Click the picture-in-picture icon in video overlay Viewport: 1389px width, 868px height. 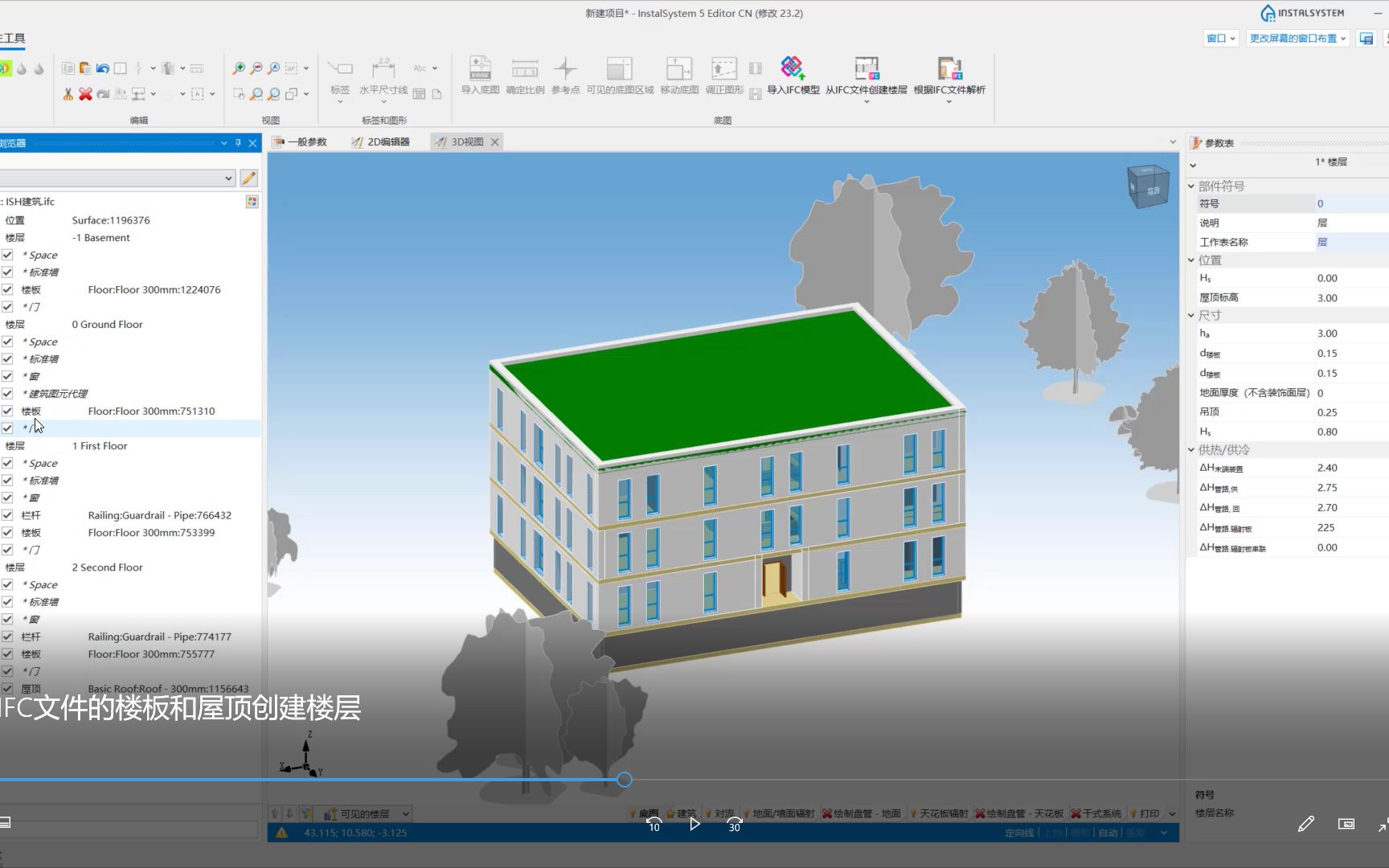[1346, 824]
